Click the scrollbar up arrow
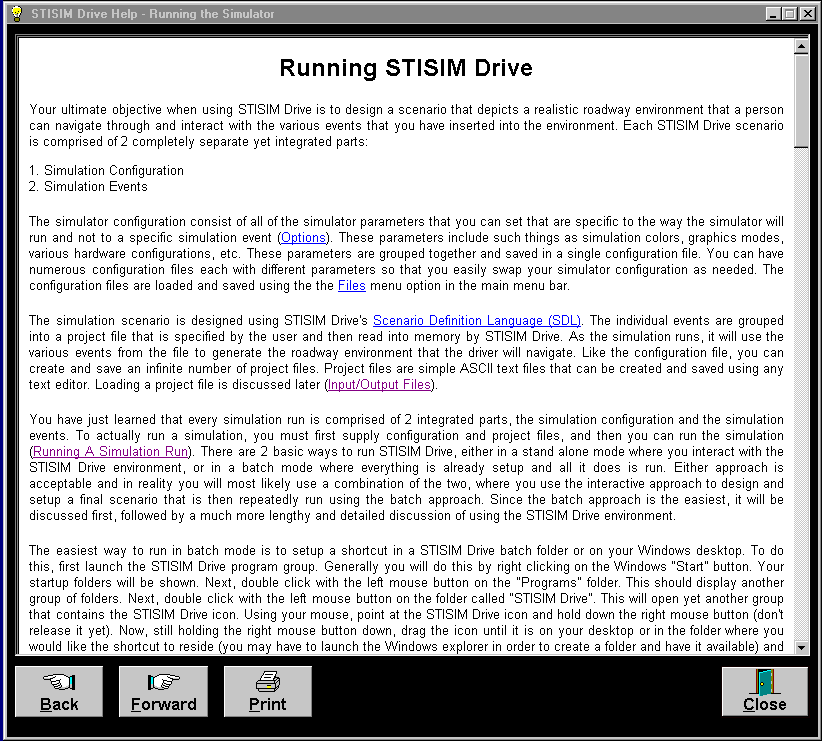The image size is (822, 741). pyautogui.click(x=800, y=45)
